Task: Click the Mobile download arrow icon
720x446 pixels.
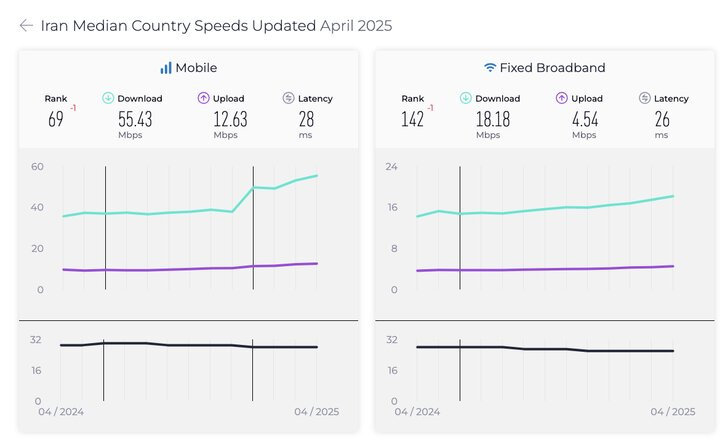Action: pos(108,98)
